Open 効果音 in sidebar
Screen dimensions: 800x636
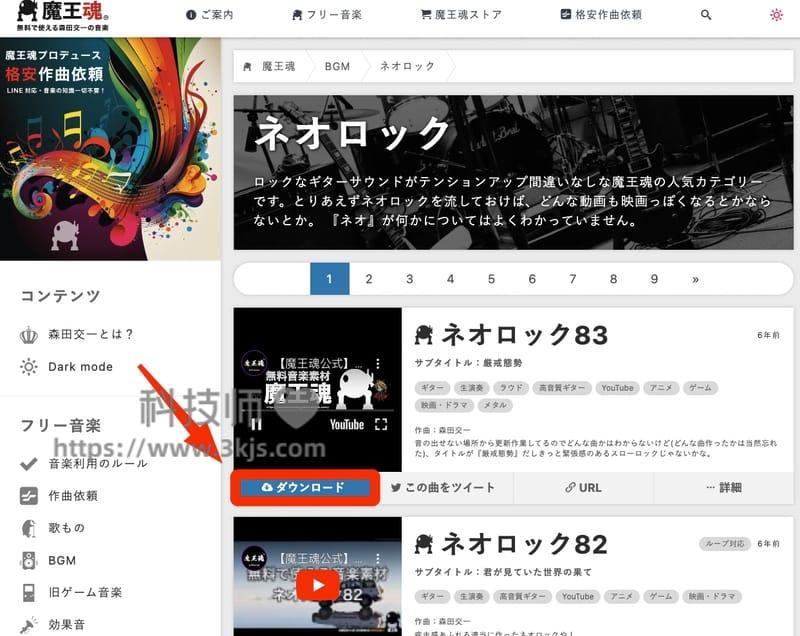[66, 624]
